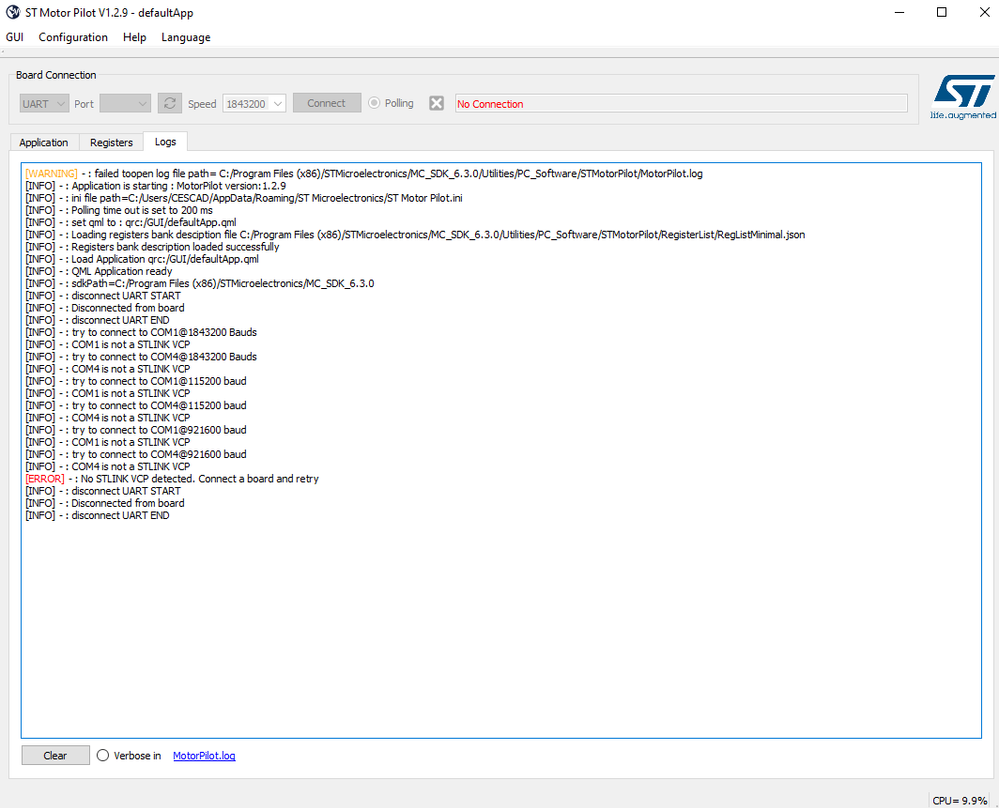The height and width of the screenshot is (808, 999).
Task: Click 'set qml to : qrc:/GUI/defaultApp.qml' line
Action: [x=131, y=222]
